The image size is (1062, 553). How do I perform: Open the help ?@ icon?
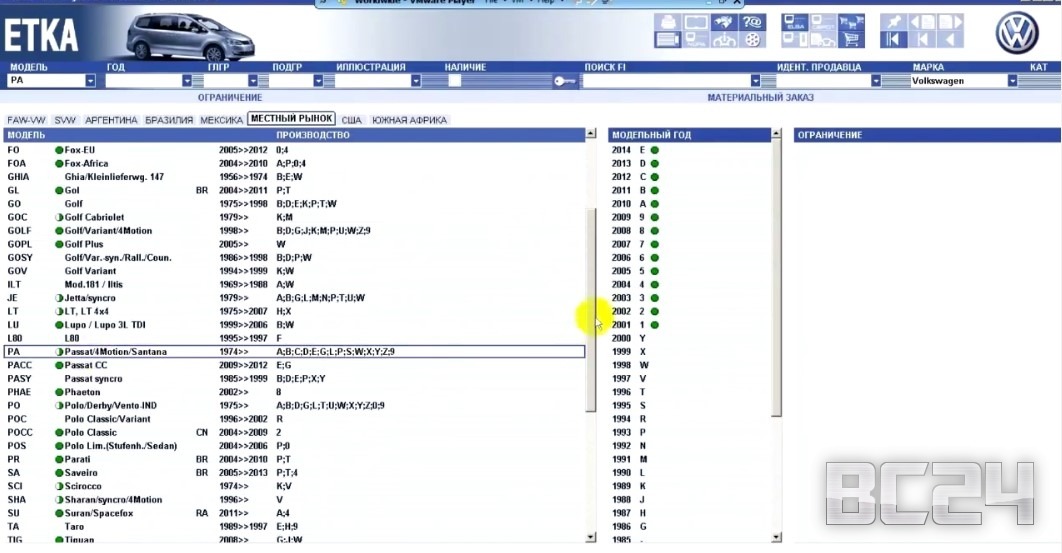pos(752,22)
